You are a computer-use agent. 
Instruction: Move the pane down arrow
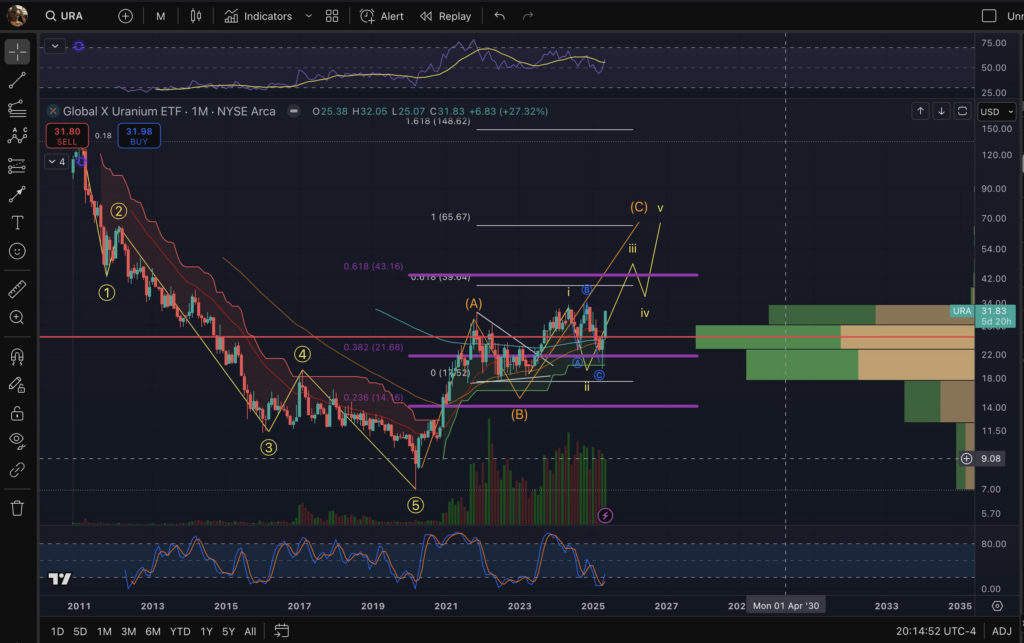tap(941, 112)
